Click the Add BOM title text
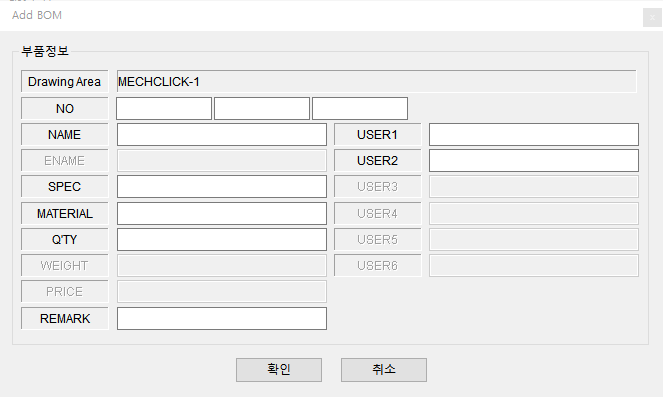This screenshot has height=397, width=663. pos(37,15)
